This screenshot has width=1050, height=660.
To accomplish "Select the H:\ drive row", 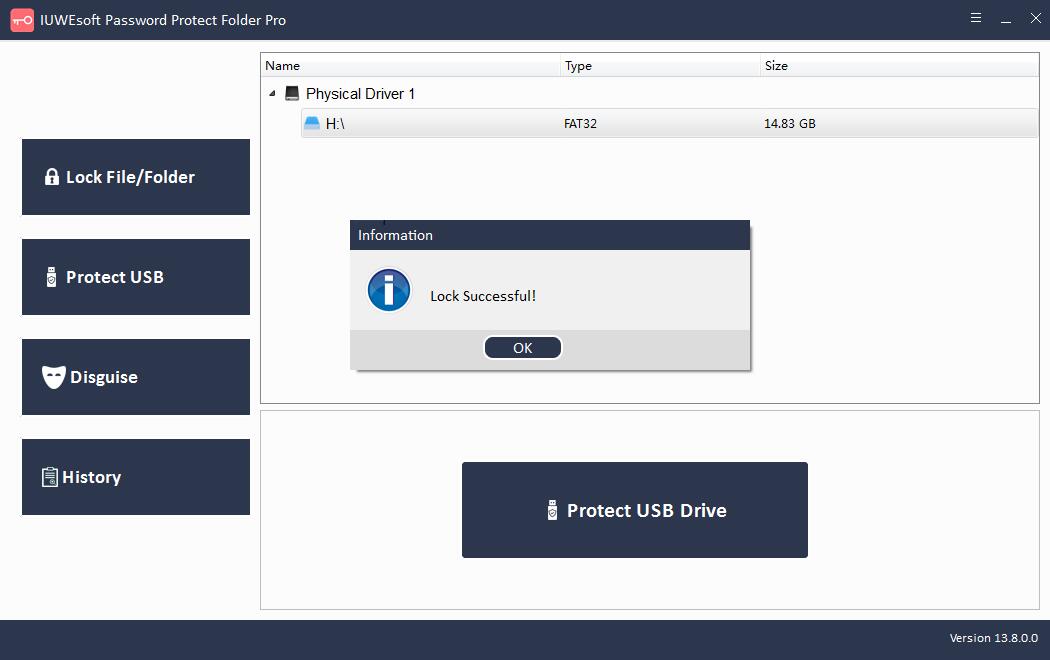I will [x=670, y=123].
